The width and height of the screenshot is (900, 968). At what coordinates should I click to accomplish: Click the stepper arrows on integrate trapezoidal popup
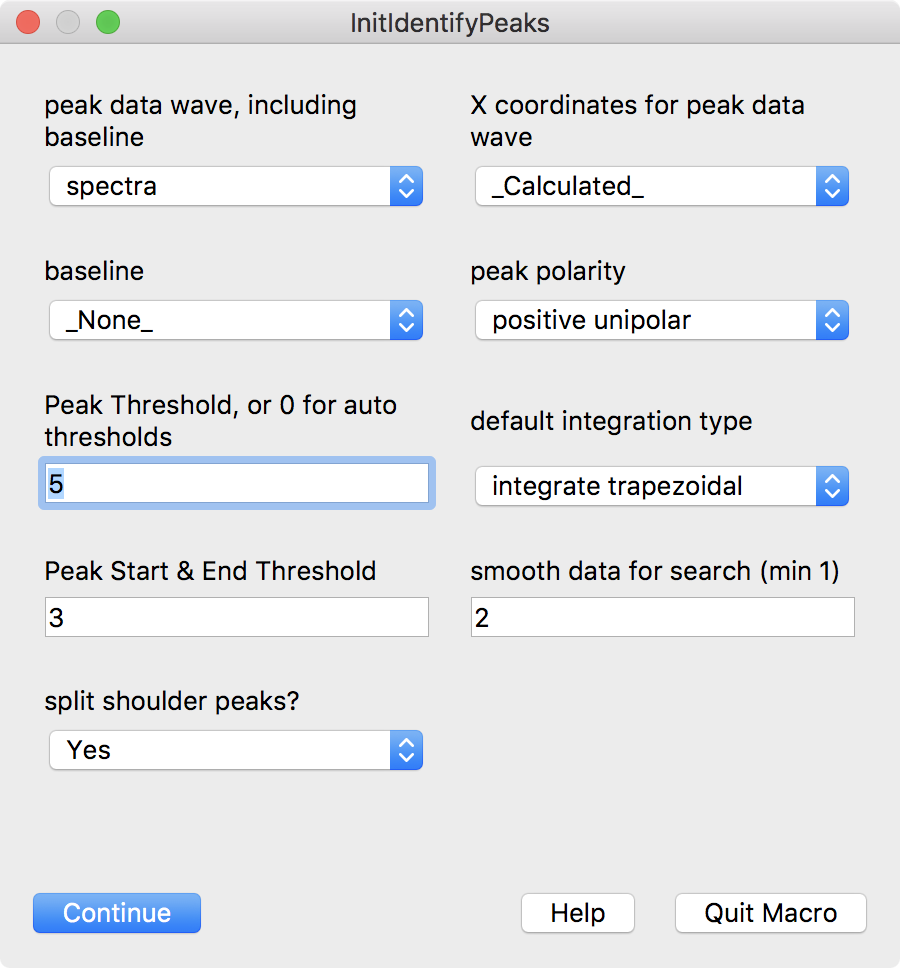pos(832,486)
